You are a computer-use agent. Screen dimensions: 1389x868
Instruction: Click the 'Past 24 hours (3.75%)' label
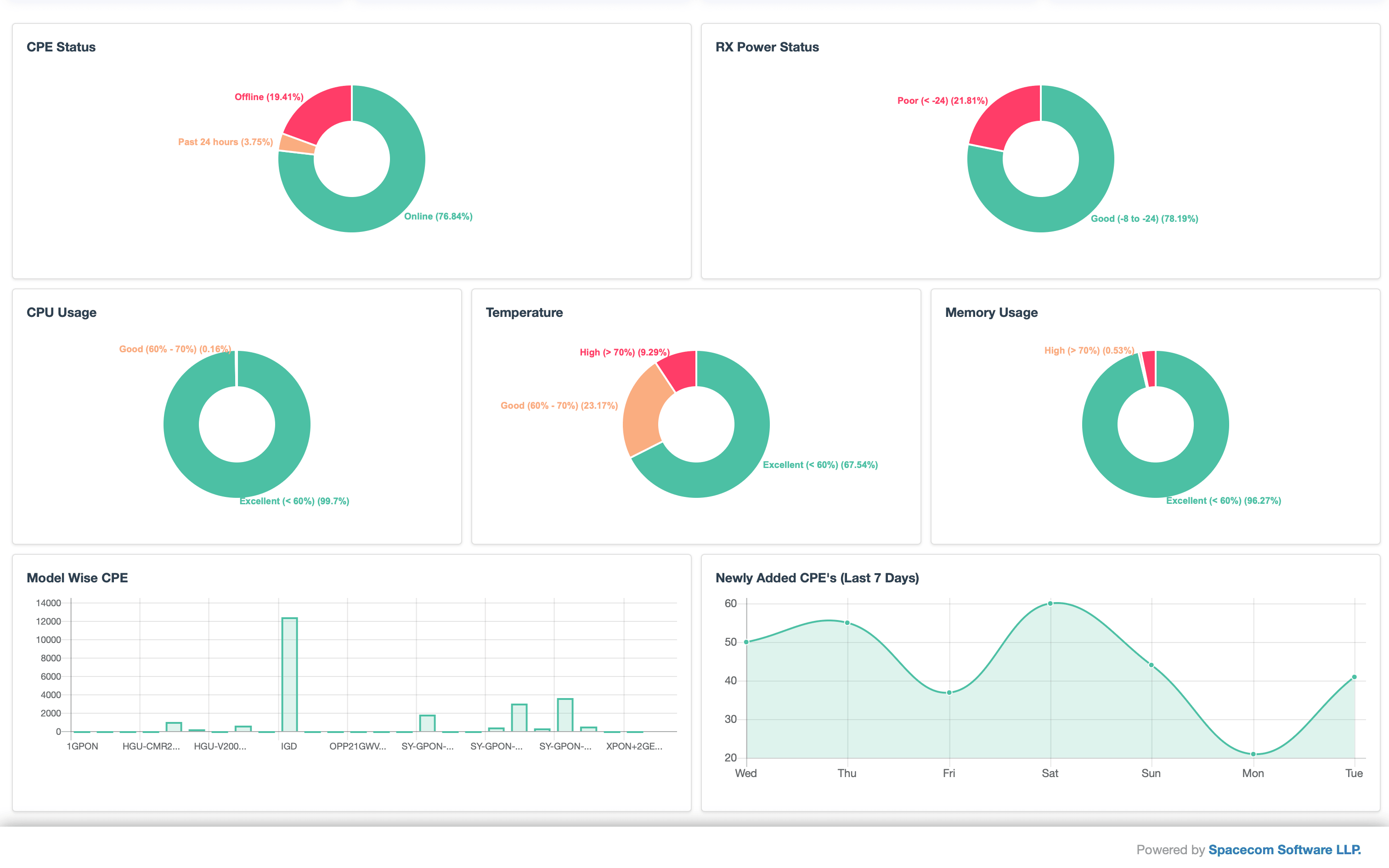pyautogui.click(x=226, y=142)
